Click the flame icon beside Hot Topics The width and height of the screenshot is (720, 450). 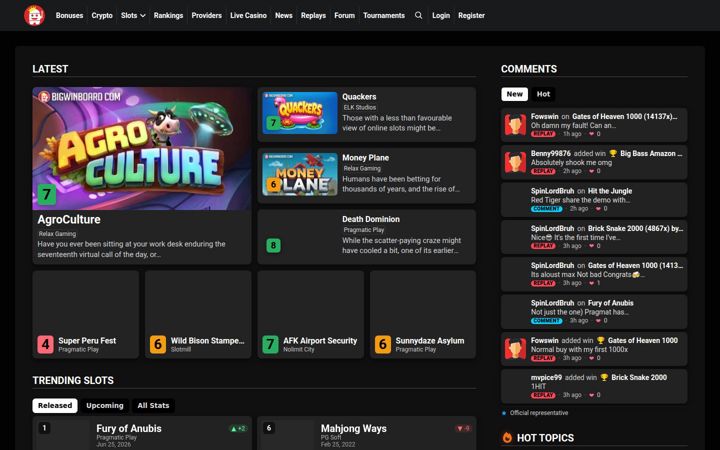pyautogui.click(x=507, y=438)
